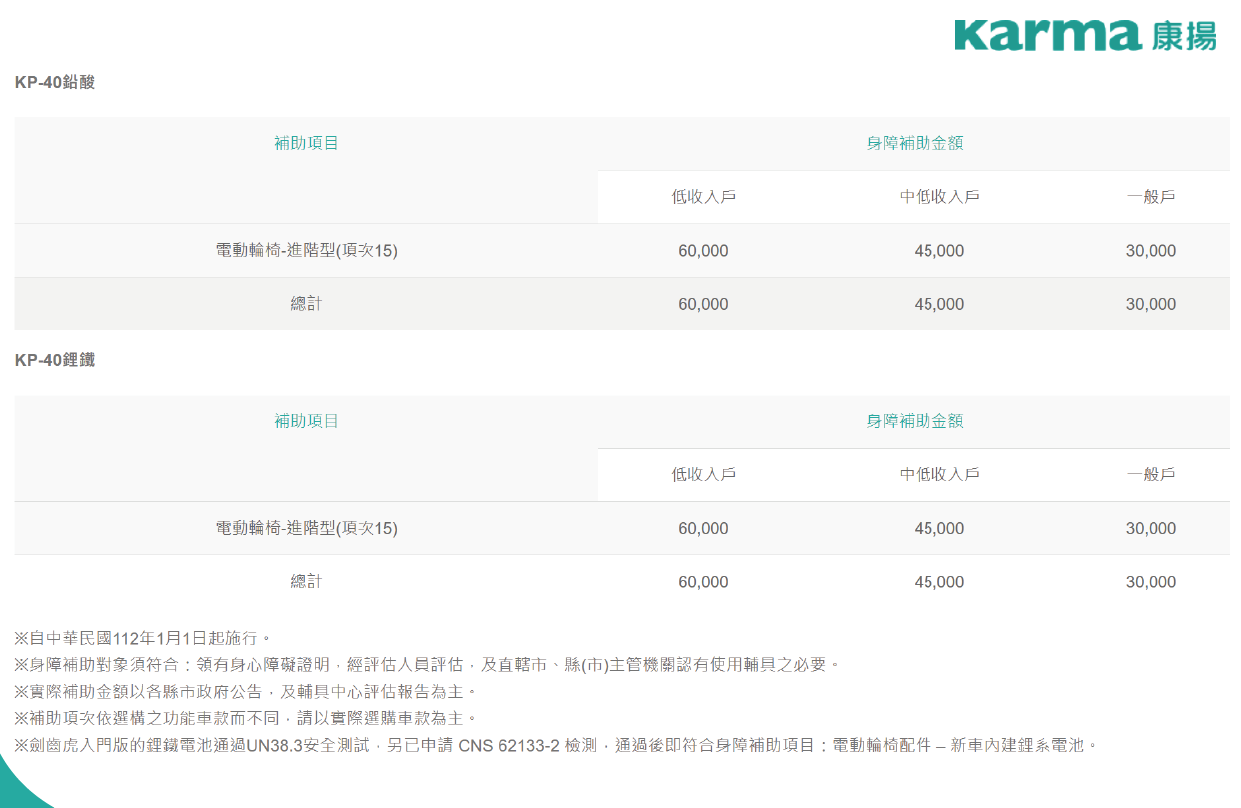Click the note 自中華民國112年1月1日起施行
This screenshot has width=1241, height=808.
[x=143, y=638]
